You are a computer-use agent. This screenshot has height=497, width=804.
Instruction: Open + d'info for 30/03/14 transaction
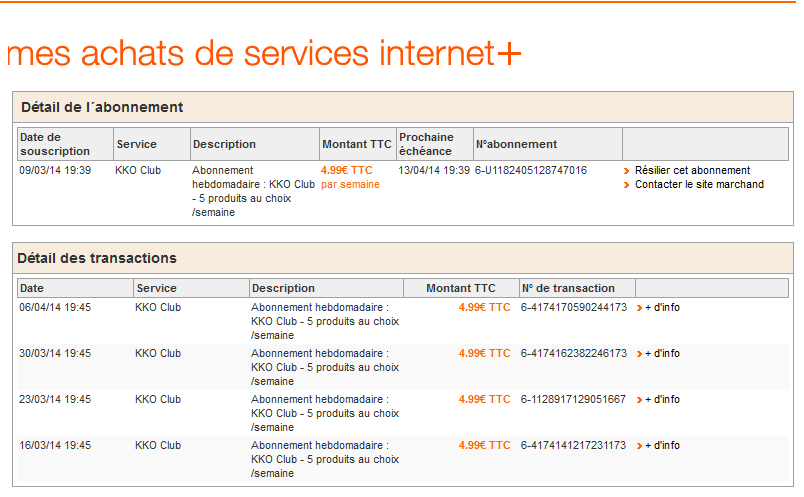click(662, 353)
